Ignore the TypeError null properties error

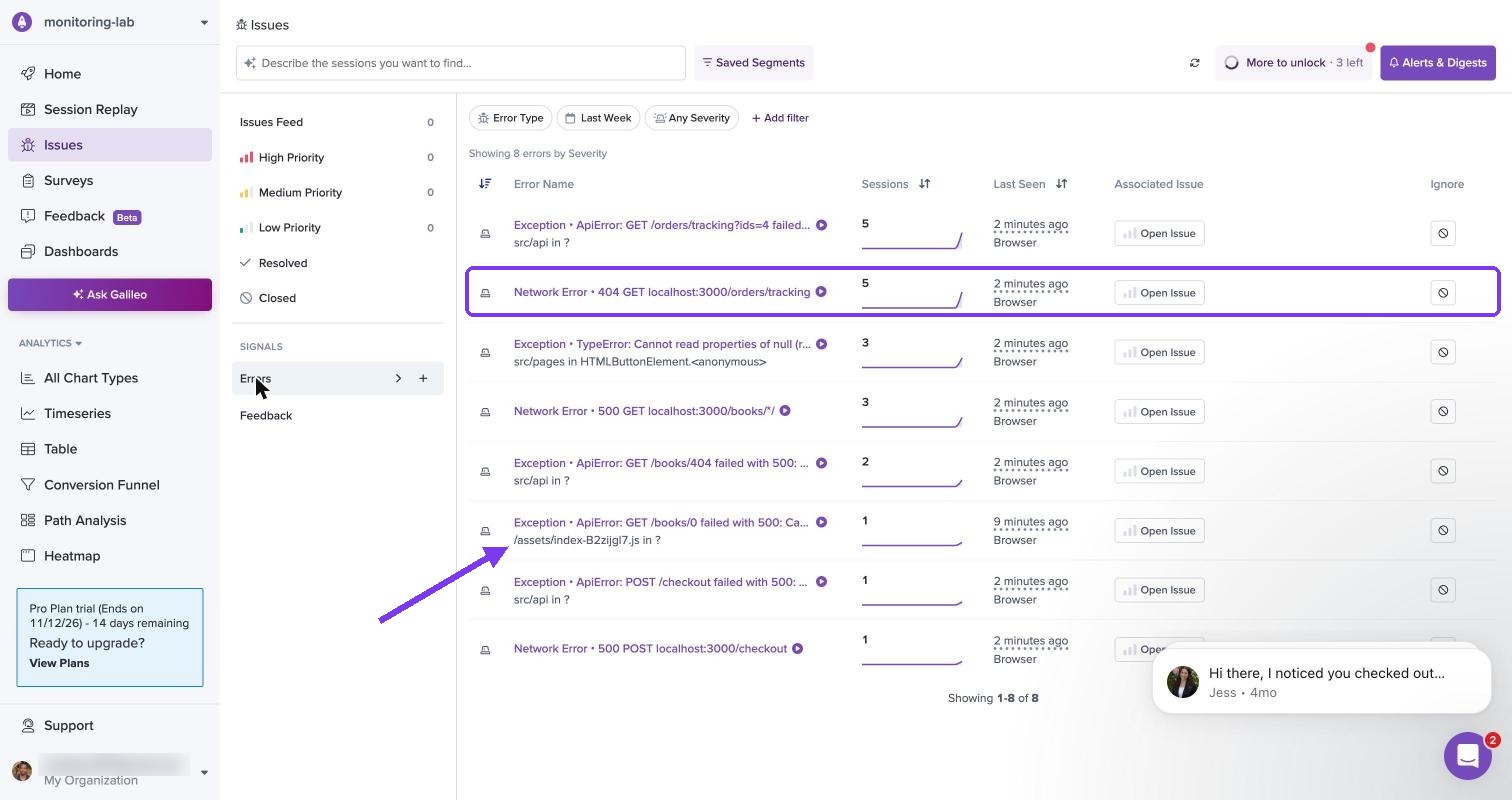[1442, 352]
